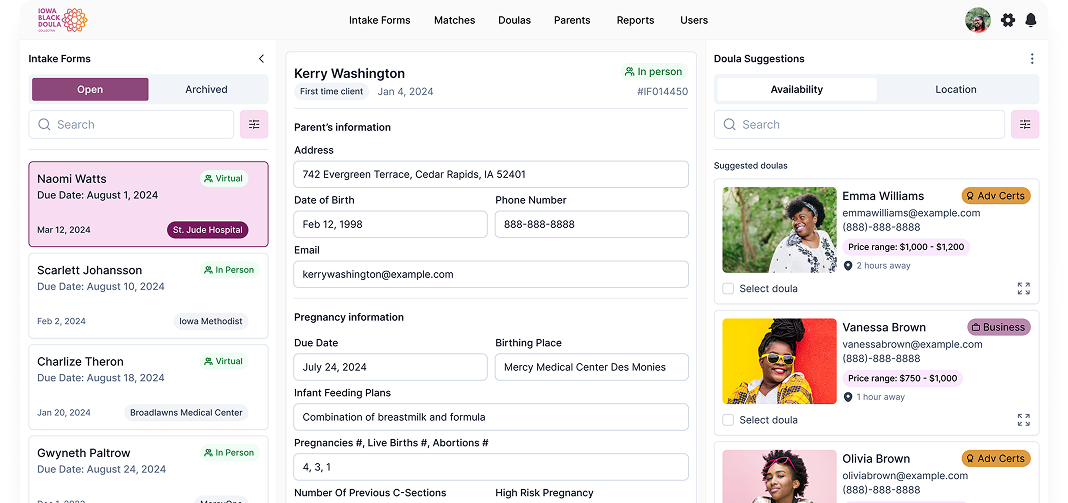The image size is (1068, 503).
Task: Open user profile avatar
Action: (977, 20)
